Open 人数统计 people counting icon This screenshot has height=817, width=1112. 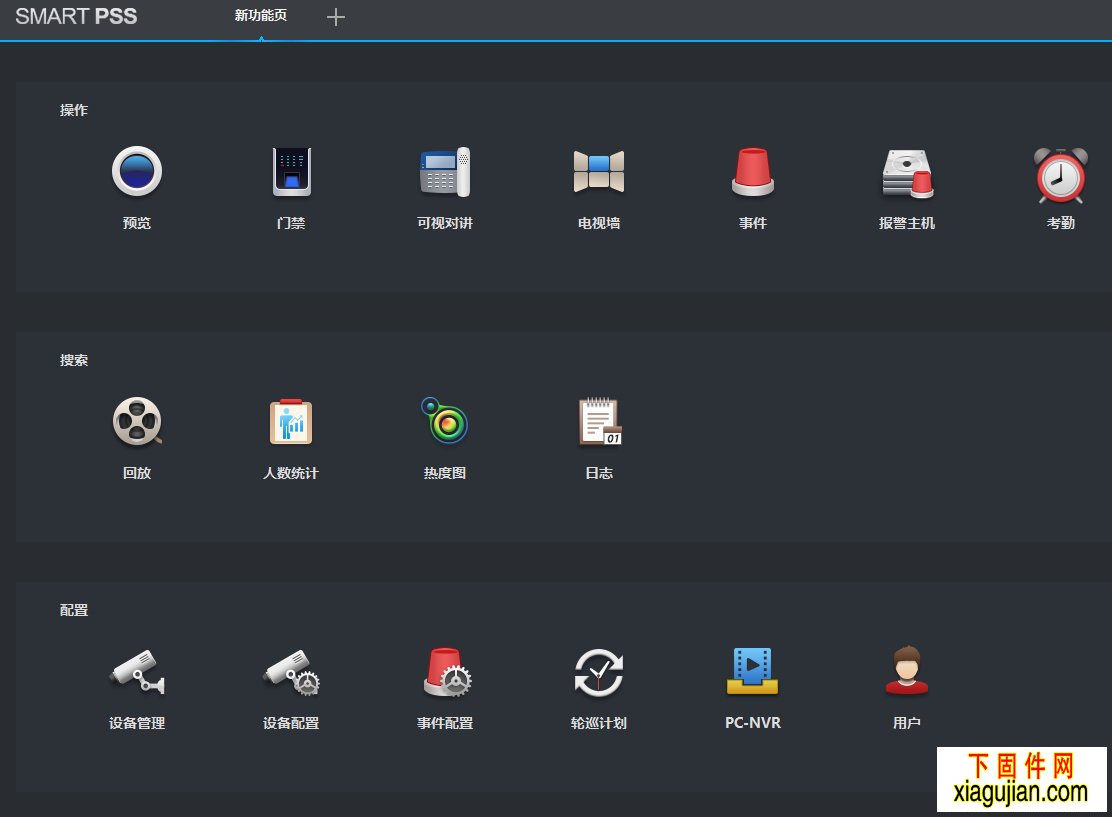click(x=291, y=421)
